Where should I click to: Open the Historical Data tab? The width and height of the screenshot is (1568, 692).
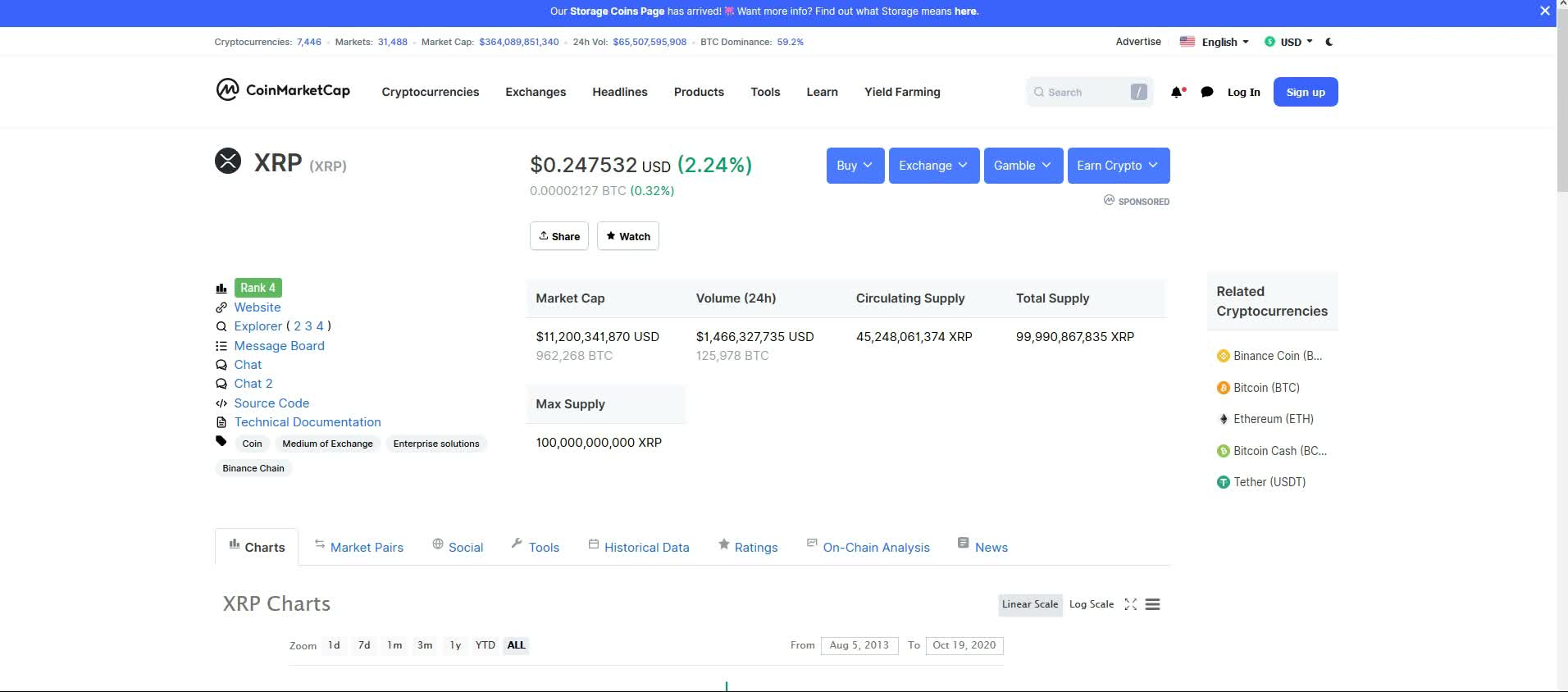tap(645, 547)
